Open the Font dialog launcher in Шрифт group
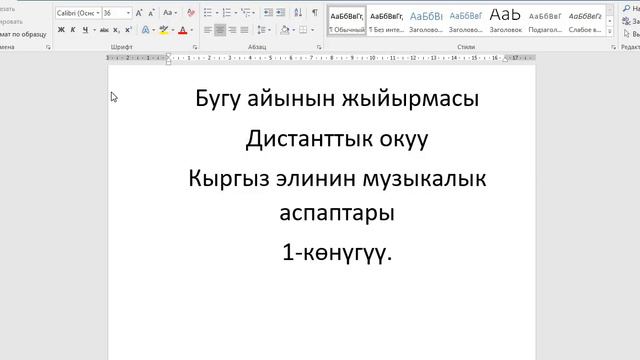 [195, 47]
